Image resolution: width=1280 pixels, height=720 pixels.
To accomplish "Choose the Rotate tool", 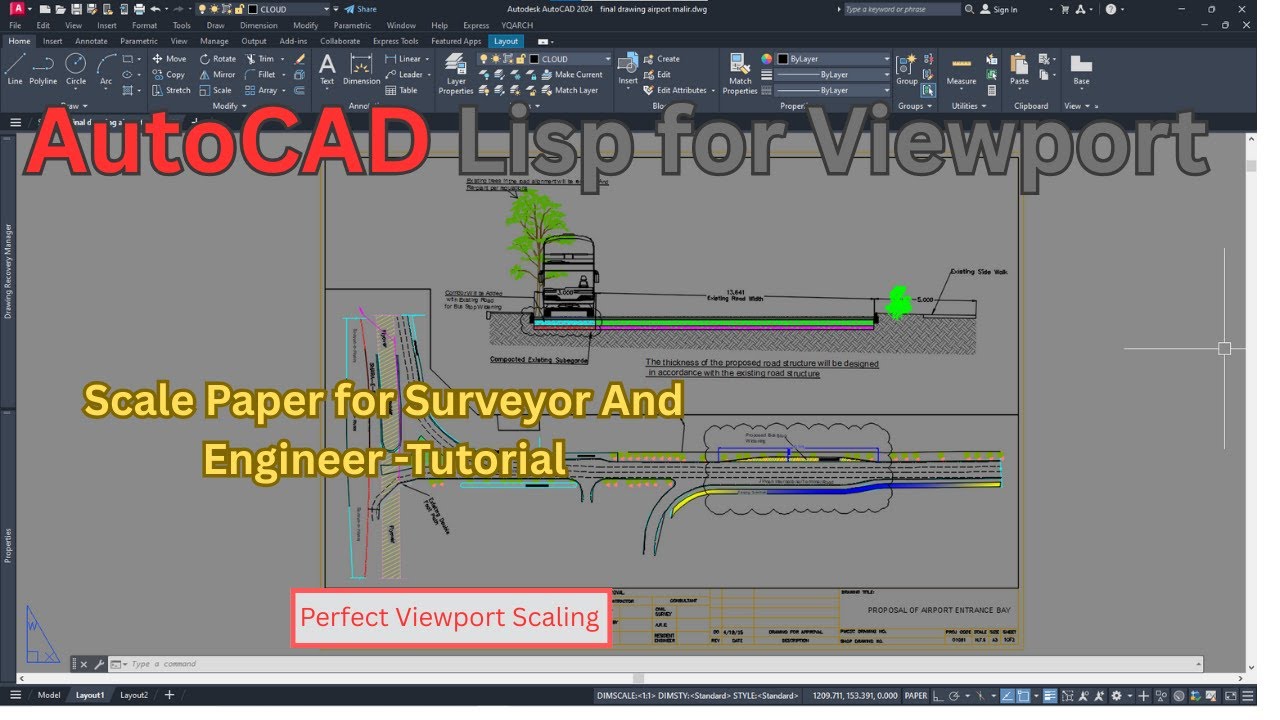I will [x=218, y=59].
